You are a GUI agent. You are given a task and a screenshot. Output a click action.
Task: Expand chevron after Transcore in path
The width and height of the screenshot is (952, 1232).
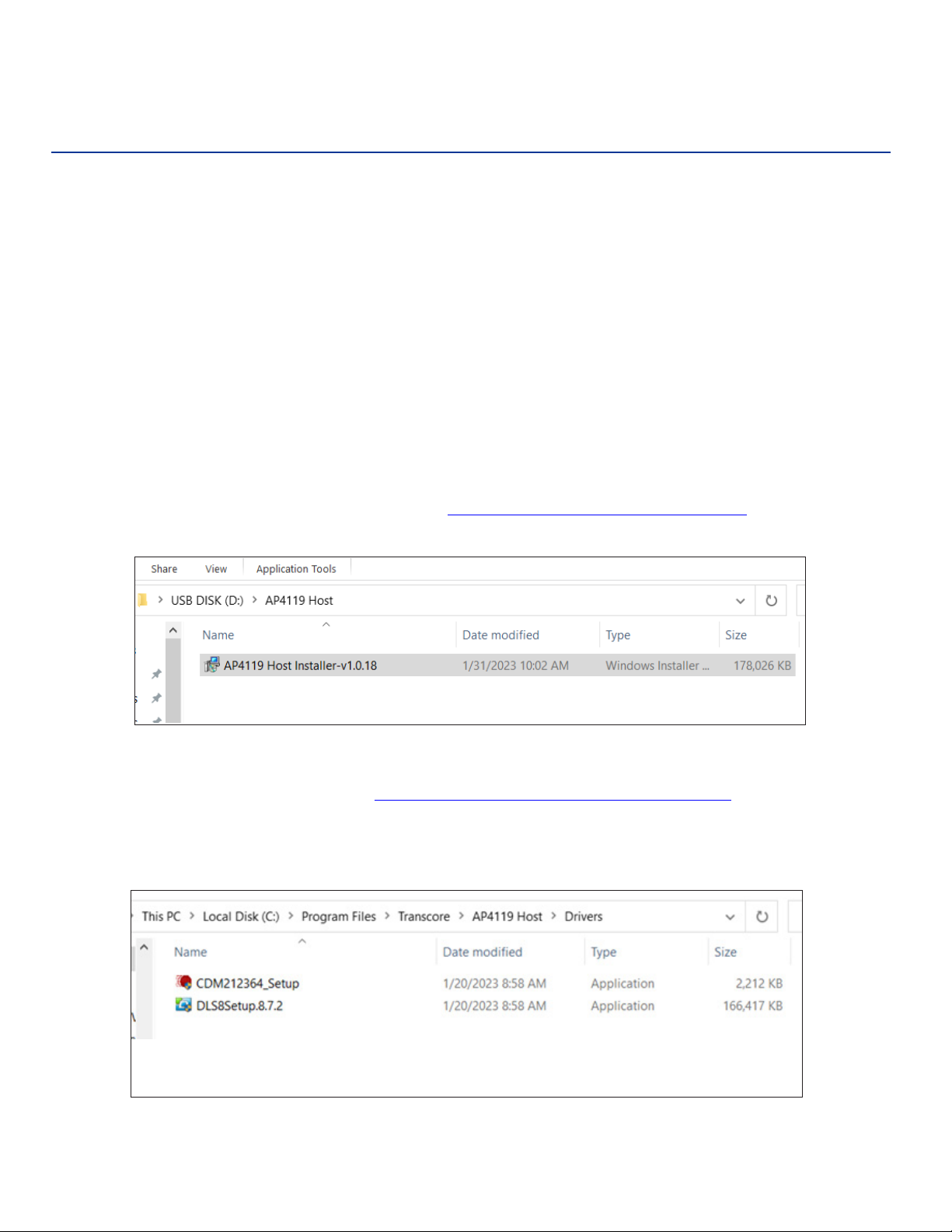click(x=462, y=916)
